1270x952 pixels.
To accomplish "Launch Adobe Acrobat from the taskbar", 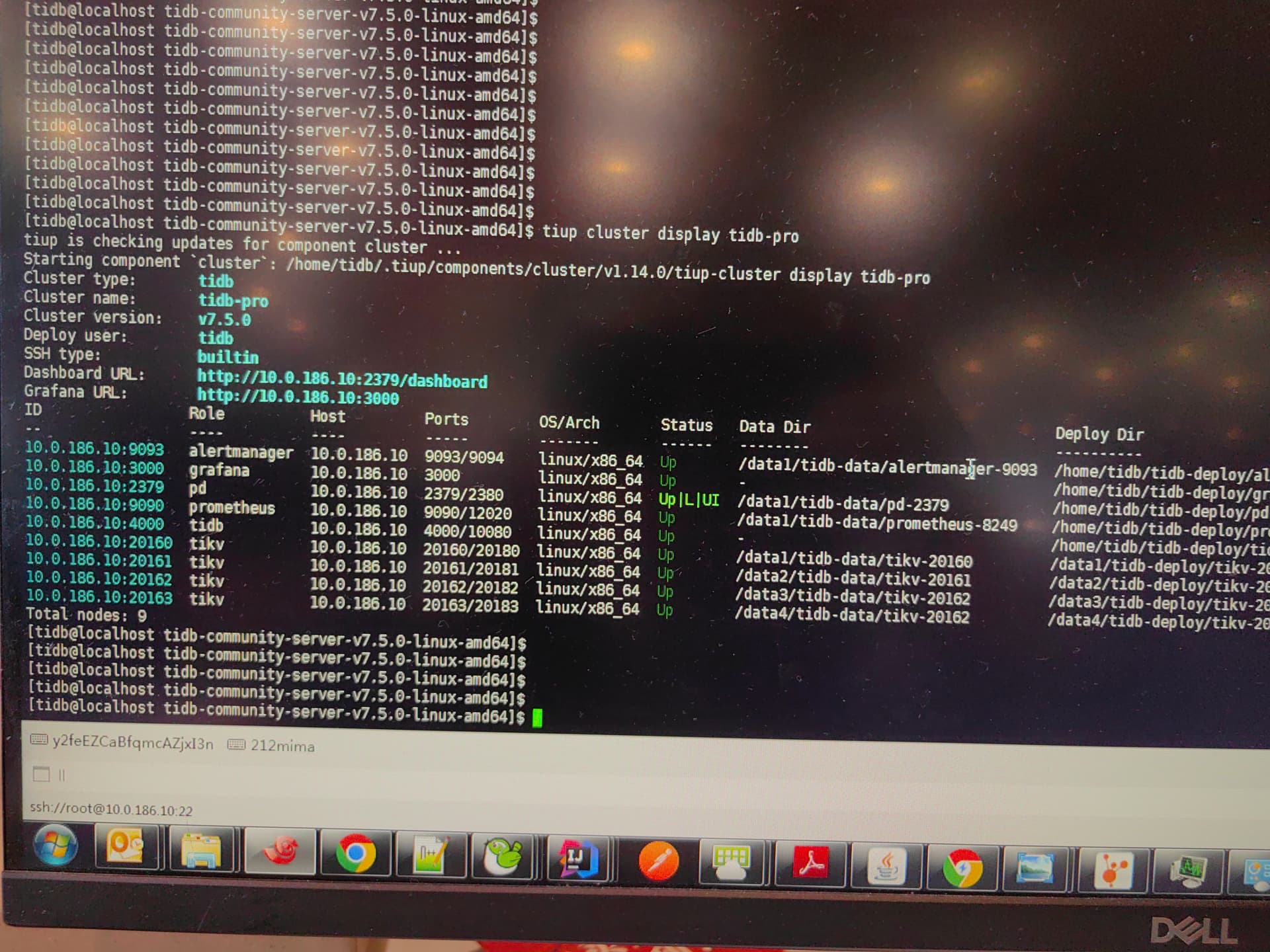I will (x=810, y=863).
